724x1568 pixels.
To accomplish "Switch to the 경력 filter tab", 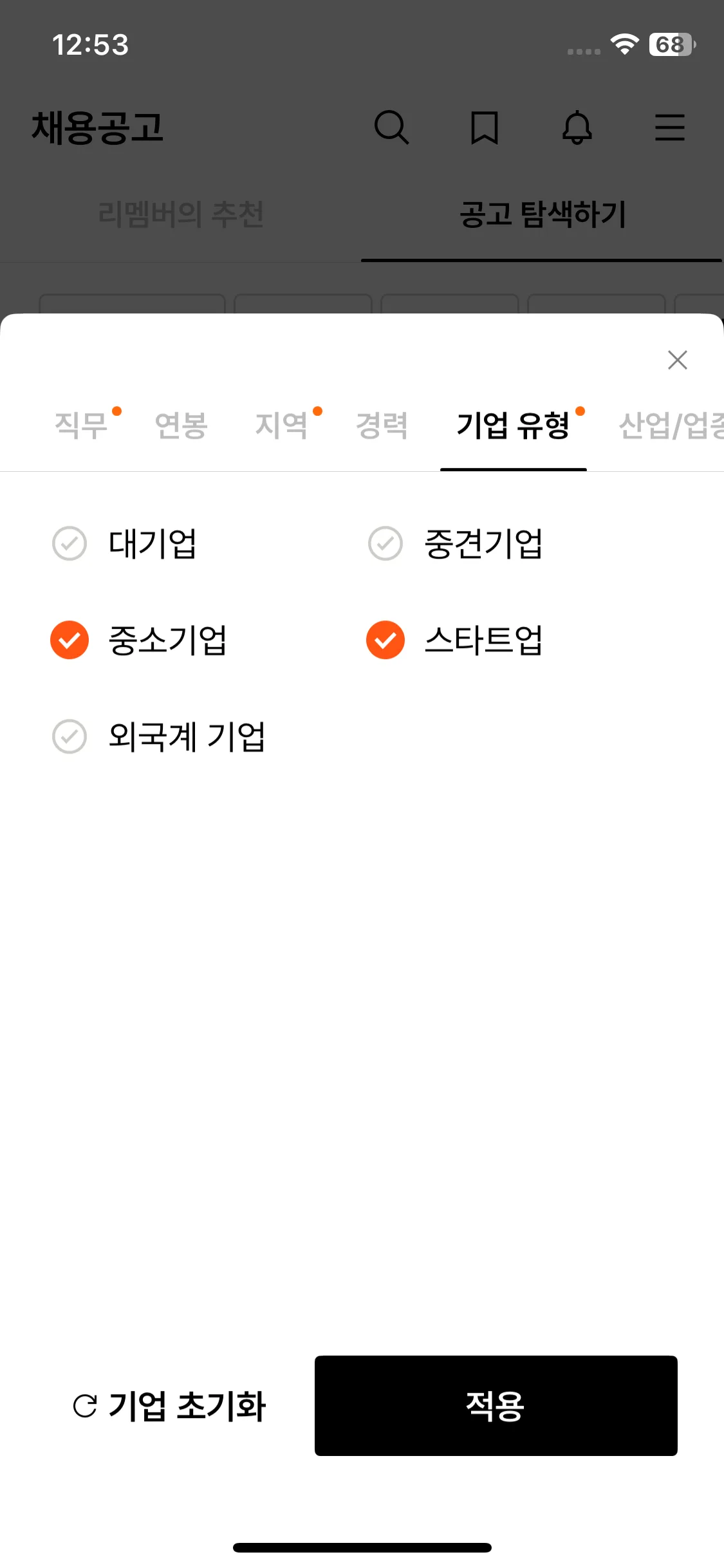I will click(x=382, y=425).
